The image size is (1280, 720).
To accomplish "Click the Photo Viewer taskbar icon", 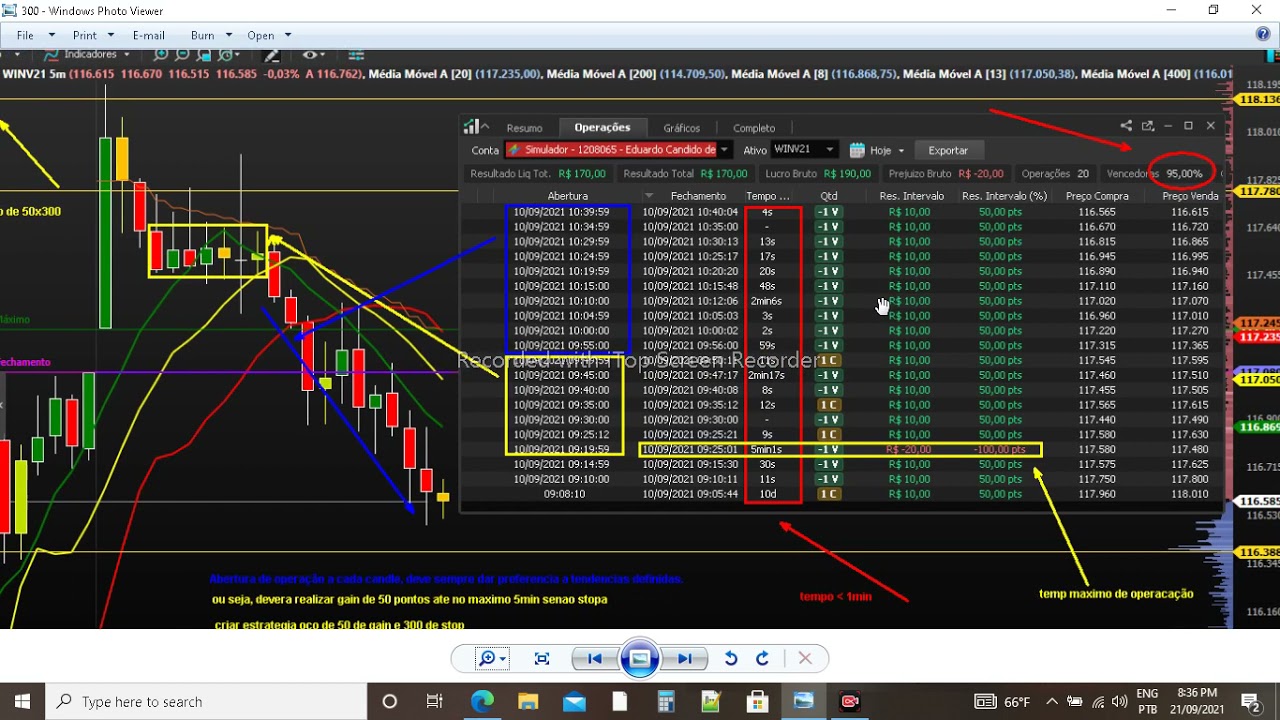I will click(804, 701).
